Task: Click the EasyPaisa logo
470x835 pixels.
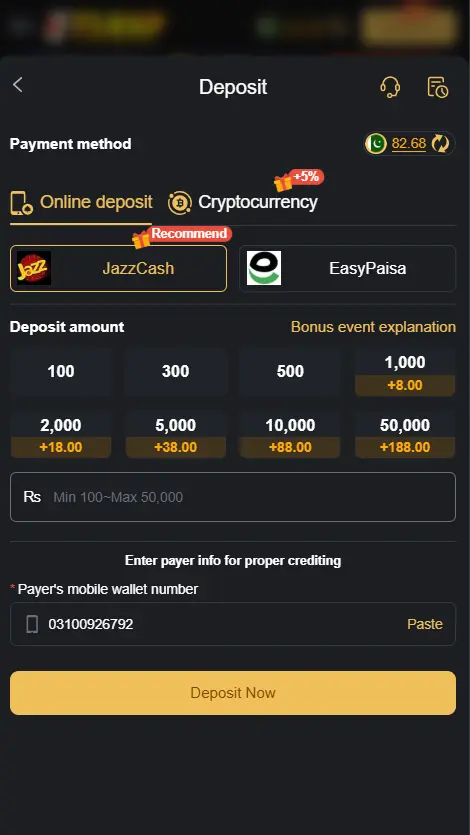Action: 264,268
